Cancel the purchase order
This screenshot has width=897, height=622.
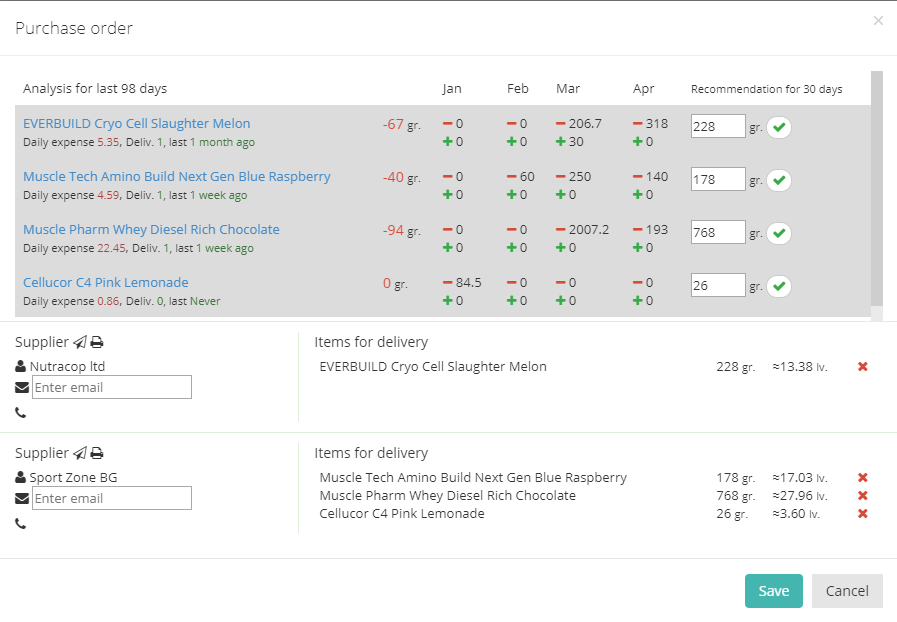click(x=847, y=591)
